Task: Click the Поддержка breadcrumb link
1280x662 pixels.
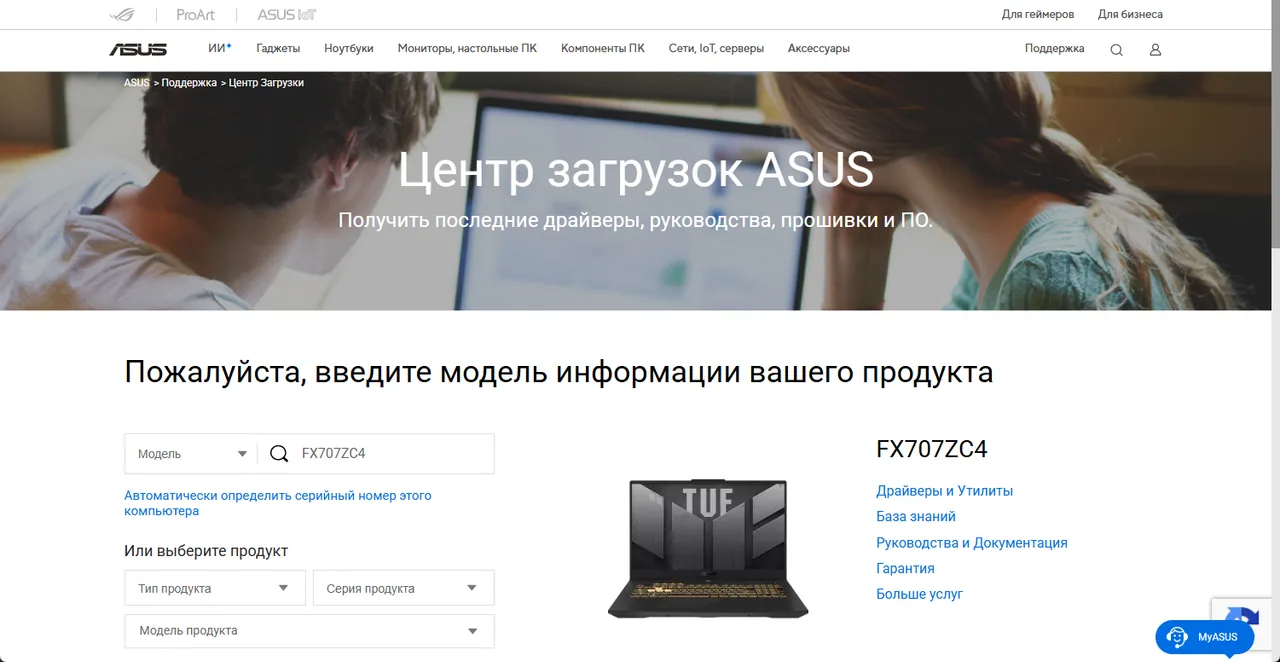Action: coord(189,83)
